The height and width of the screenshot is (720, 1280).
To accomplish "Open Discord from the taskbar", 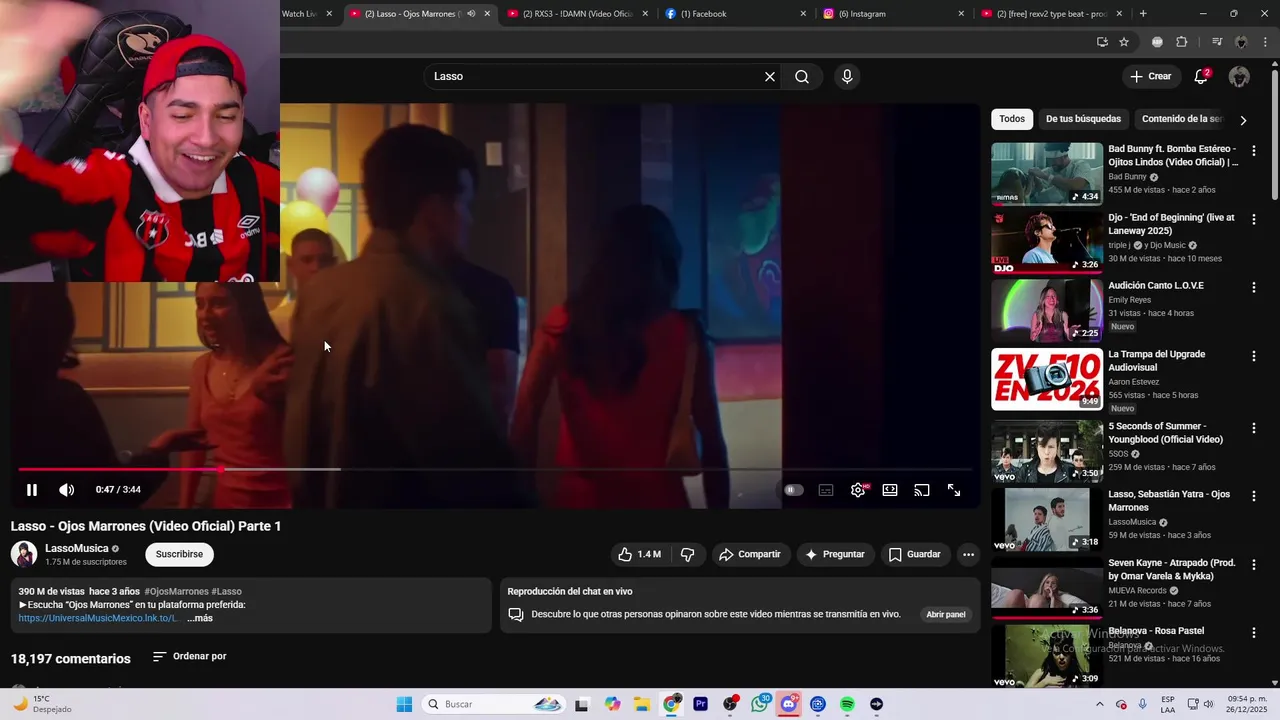I will point(789,704).
